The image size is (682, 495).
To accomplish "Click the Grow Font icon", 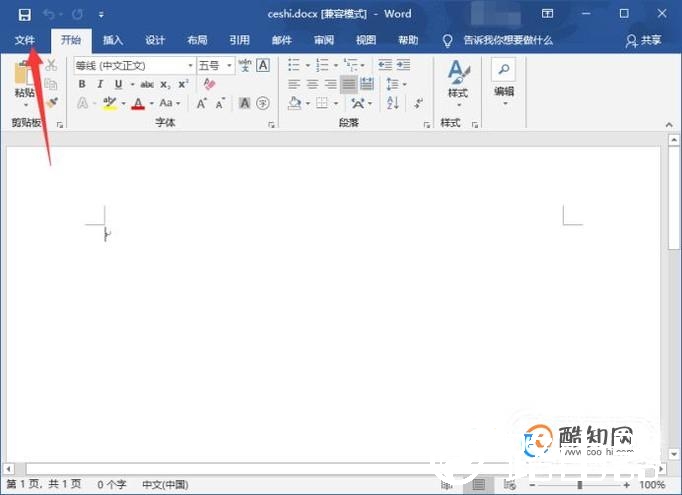I will pyautogui.click(x=201, y=103).
